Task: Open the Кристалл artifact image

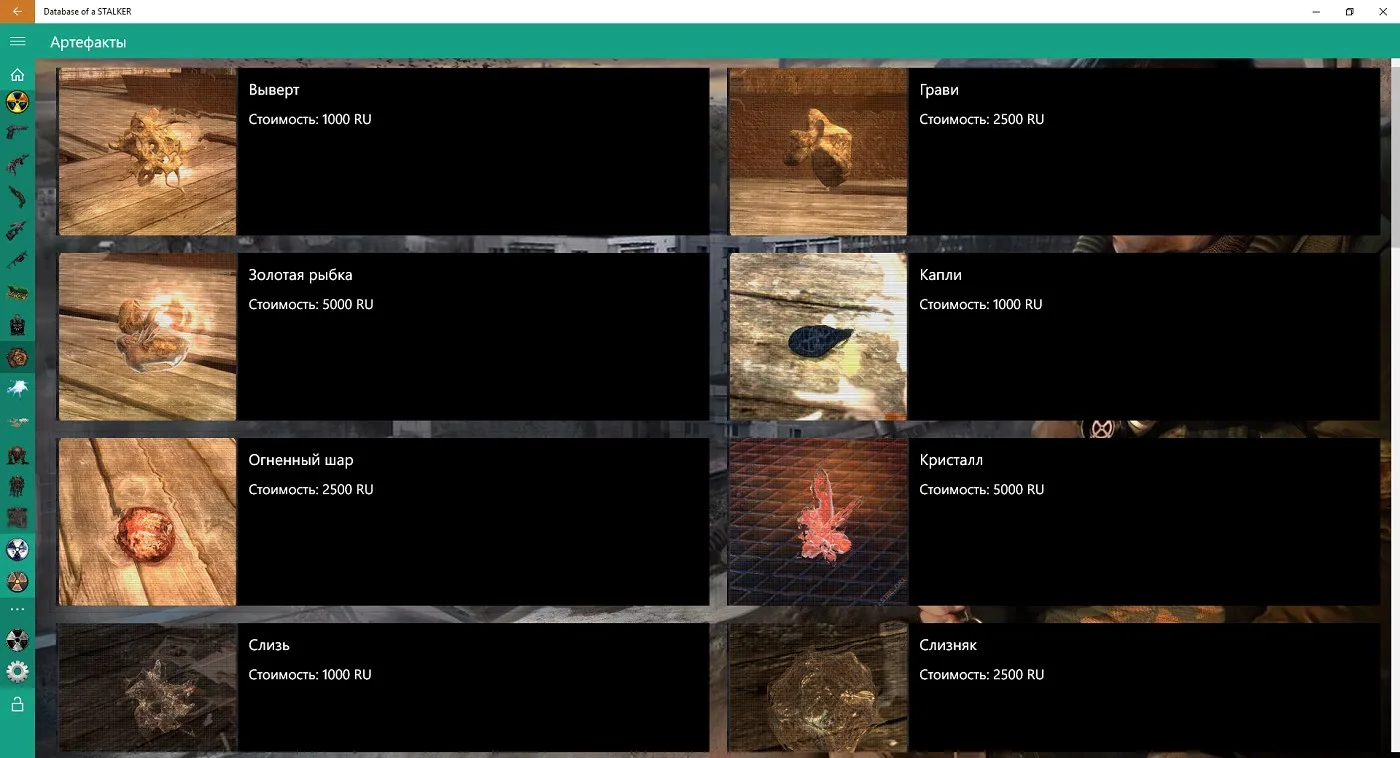Action: (x=818, y=521)
